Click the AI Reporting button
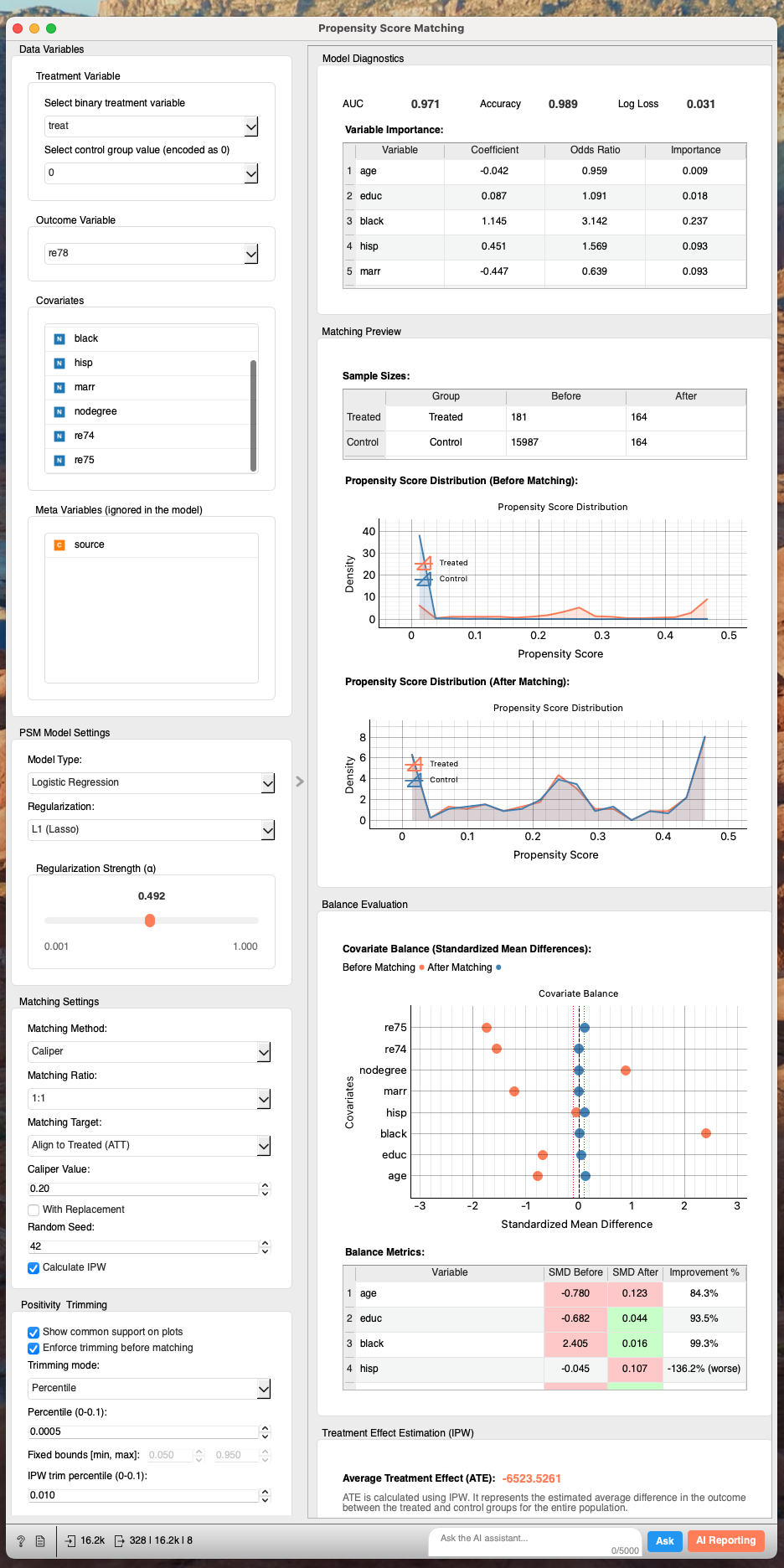Image resolution: width=784 pixels, height=1568 pixels. coord(725,1540)
